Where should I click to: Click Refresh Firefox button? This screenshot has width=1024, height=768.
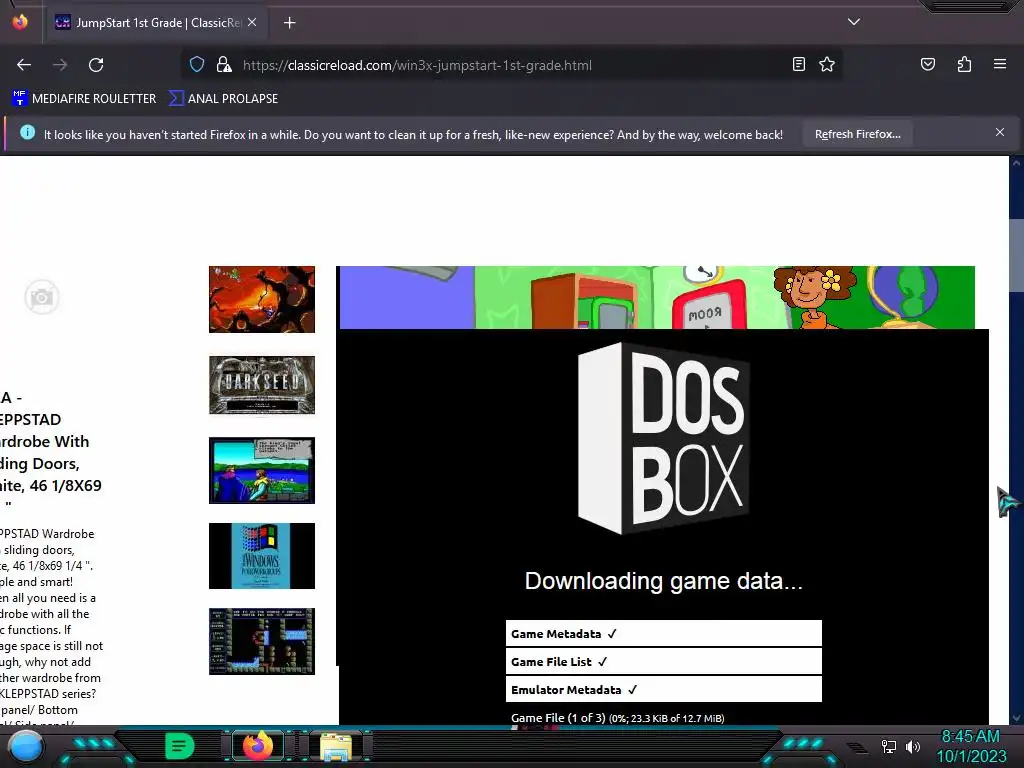pos(857,134)
